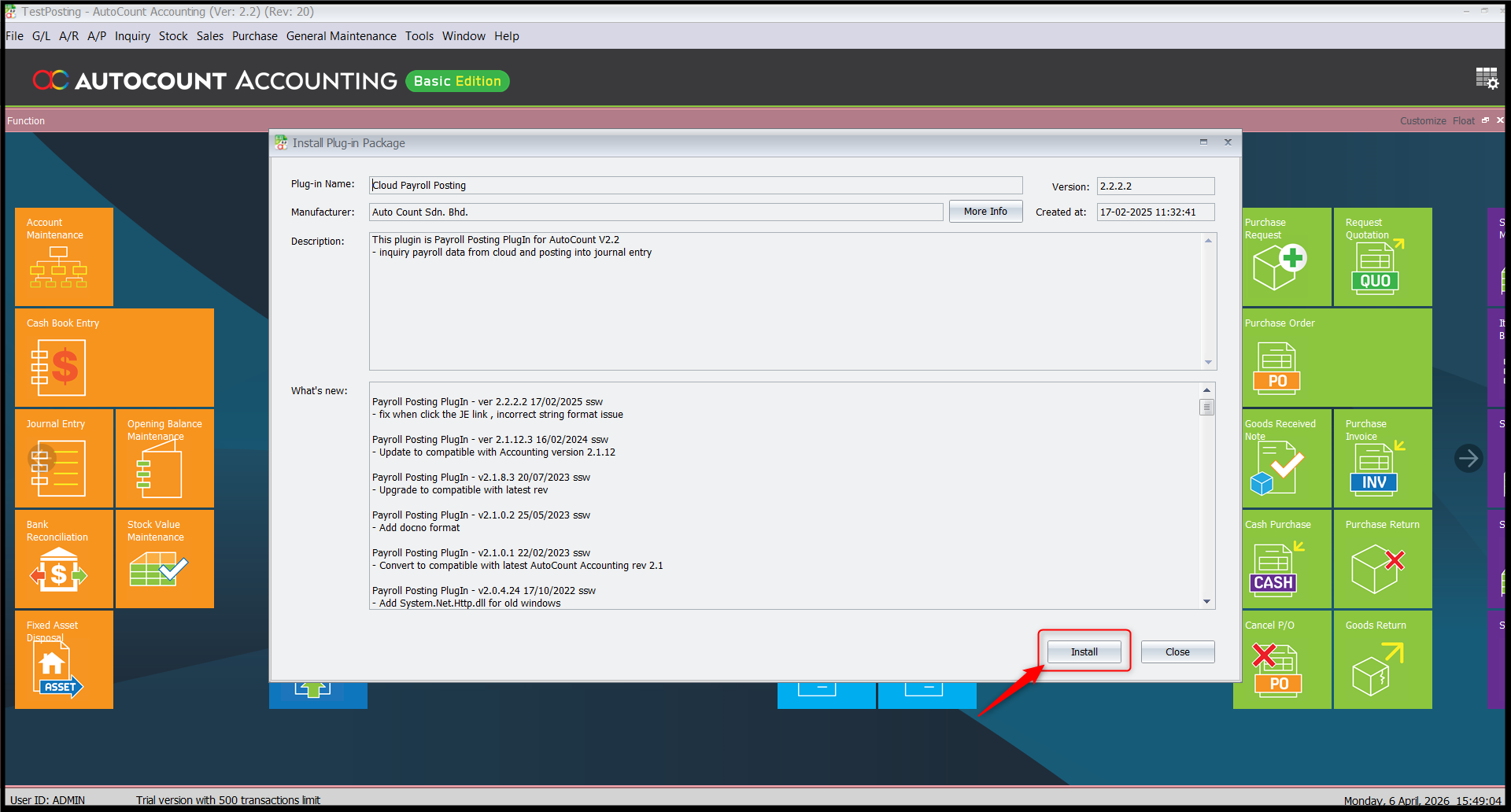Open the File menu

[14, 36]
